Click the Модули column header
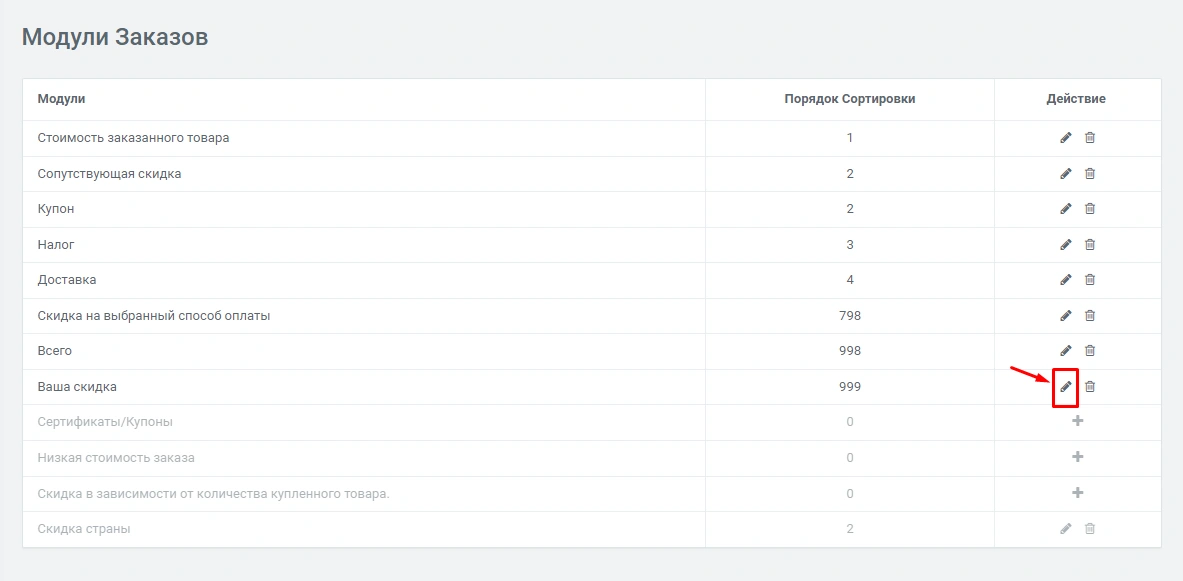Viewport: 1183px width, 581px height. click(61, 99)
